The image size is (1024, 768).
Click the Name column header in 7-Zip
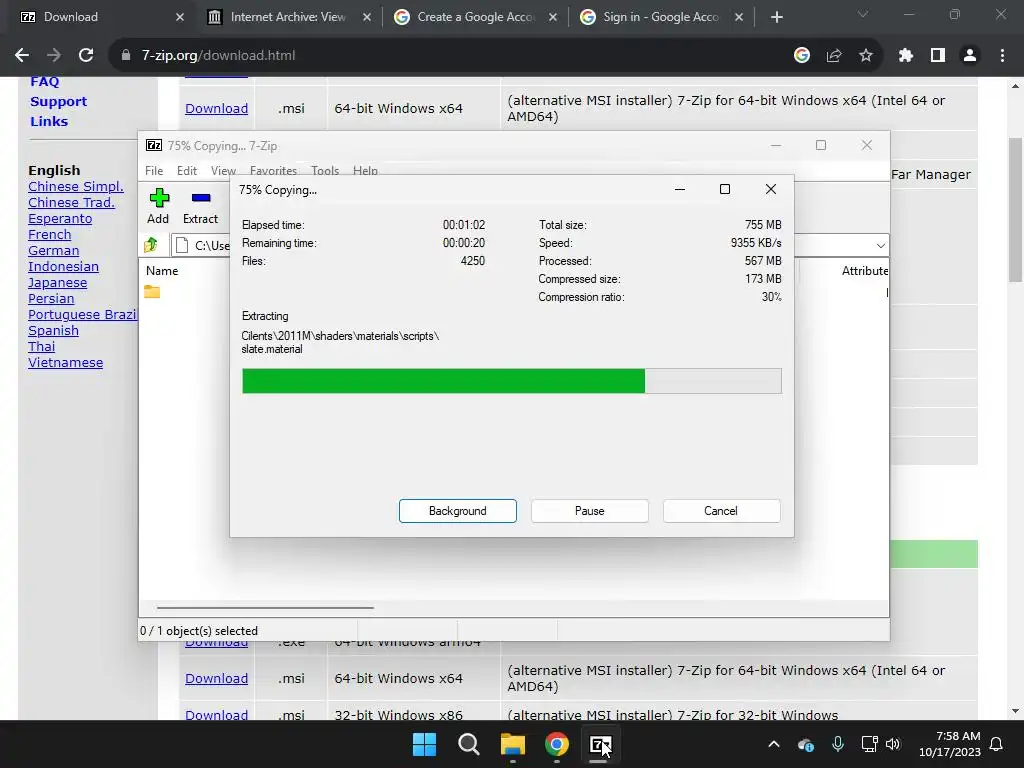162,270
